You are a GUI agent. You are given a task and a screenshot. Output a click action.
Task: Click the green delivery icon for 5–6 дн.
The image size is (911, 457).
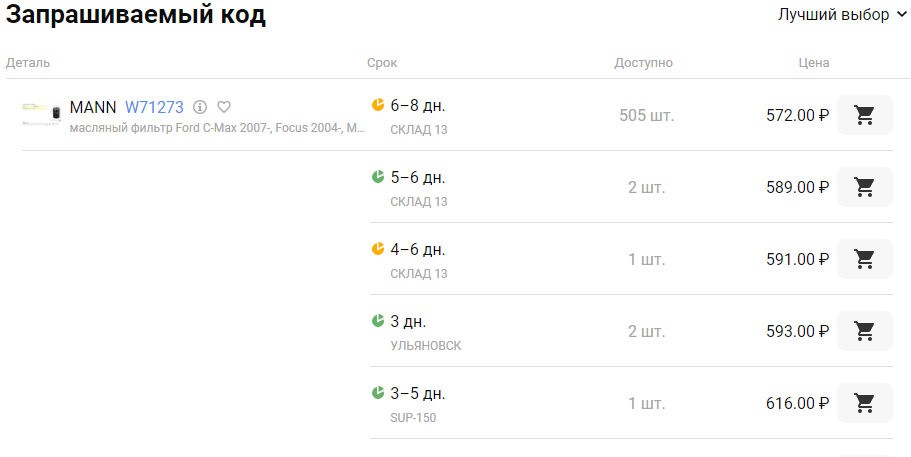click(378, 177)
